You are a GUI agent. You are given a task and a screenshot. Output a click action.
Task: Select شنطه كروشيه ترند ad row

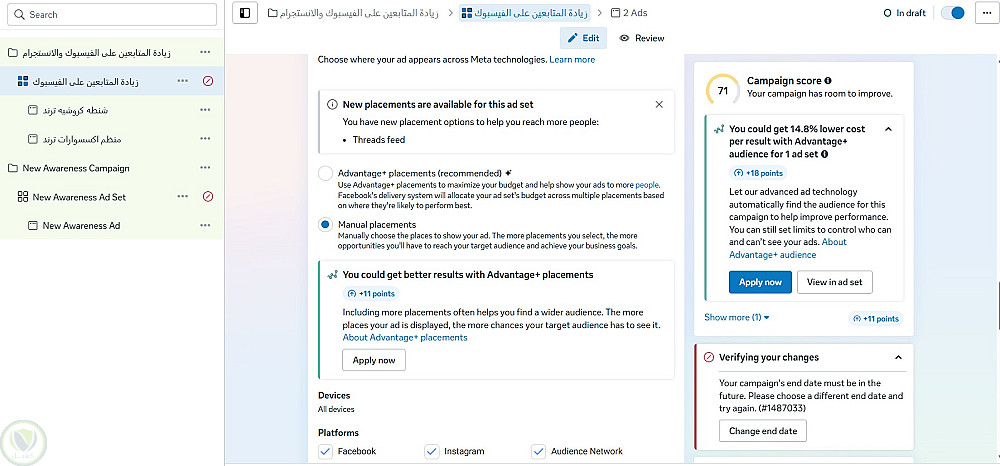click(112, 110)
